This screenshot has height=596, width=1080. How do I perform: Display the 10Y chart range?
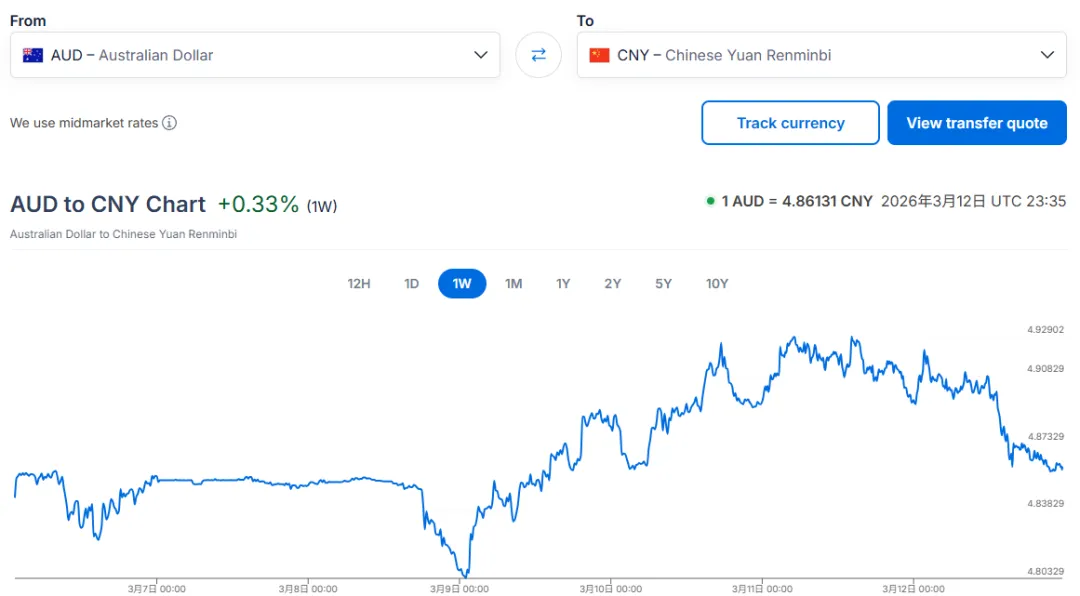click(x=717, y=284)
